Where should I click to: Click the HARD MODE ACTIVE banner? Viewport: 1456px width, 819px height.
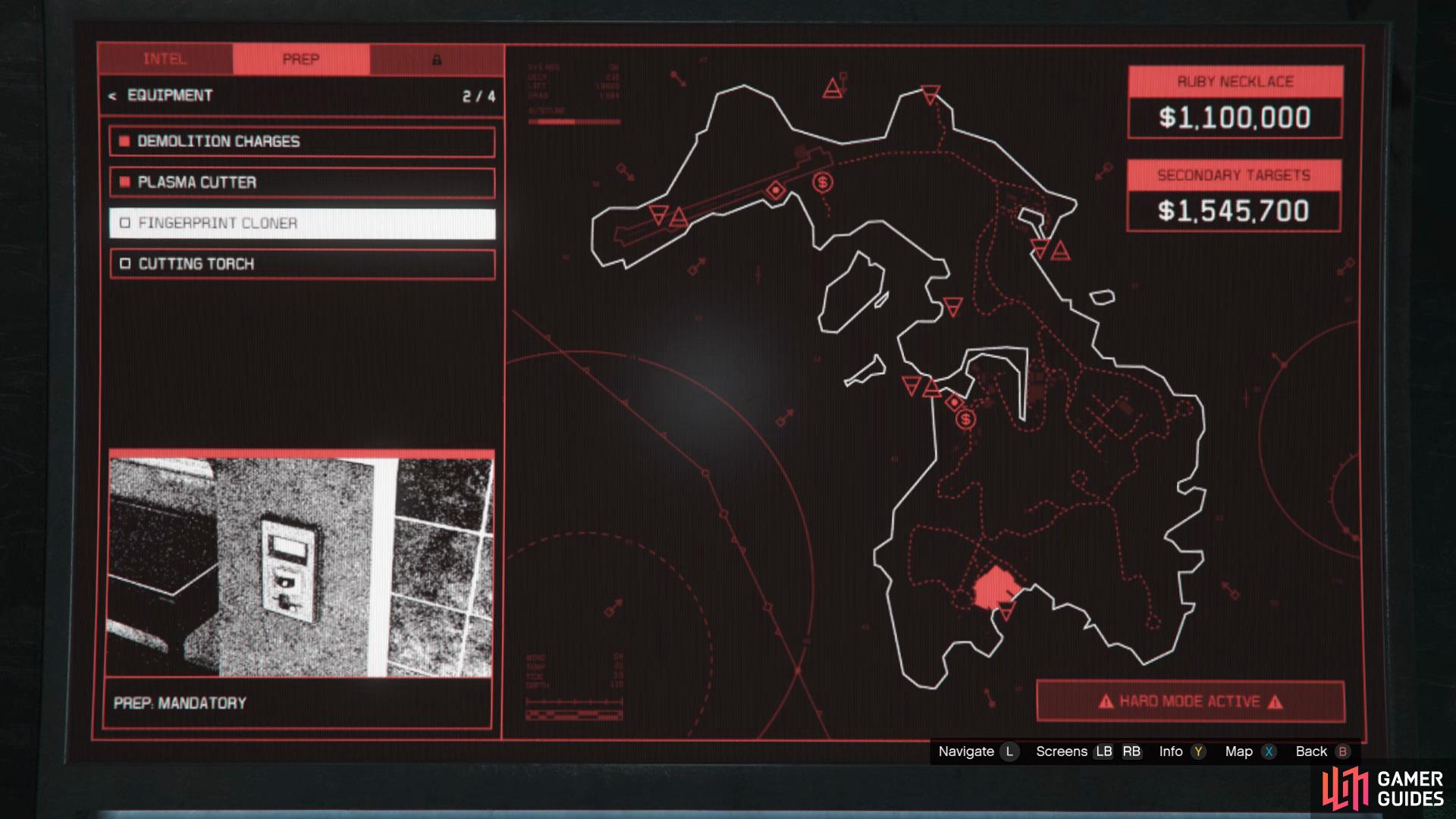pos(1191,701)
